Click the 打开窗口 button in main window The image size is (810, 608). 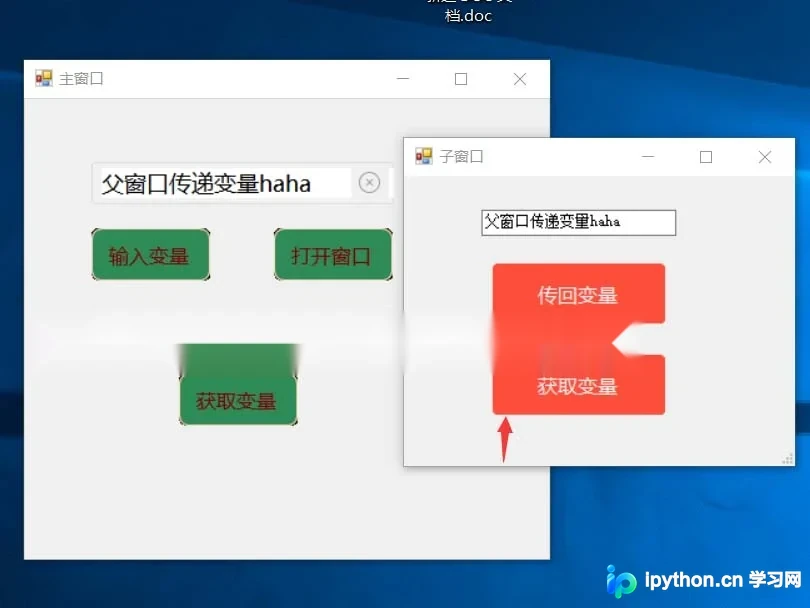[333, 255]
